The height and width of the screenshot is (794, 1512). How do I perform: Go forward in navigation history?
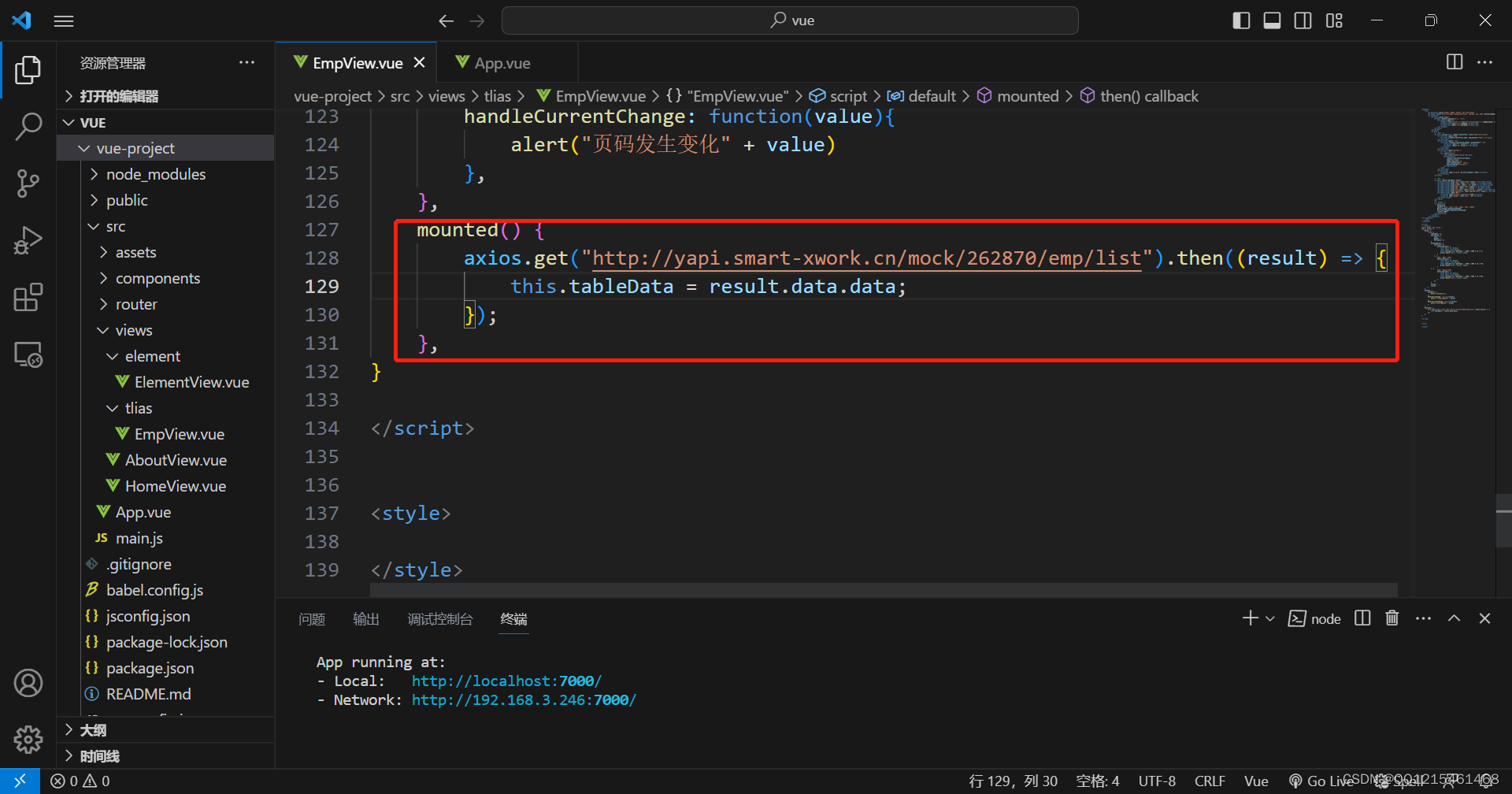477,21
